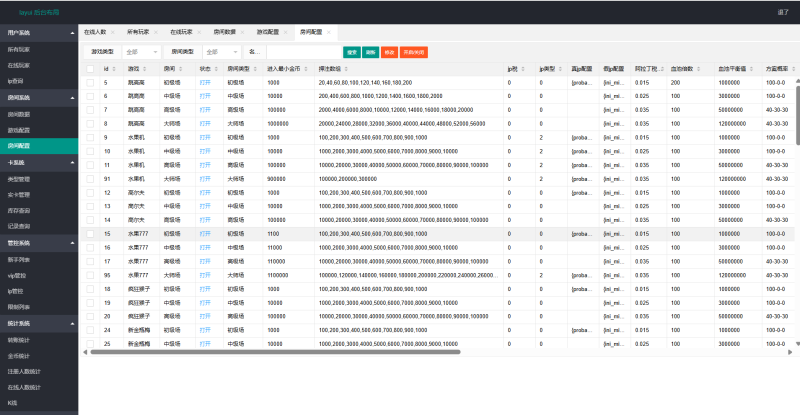
Task: Sort by the 房间类型 column sort icon
Action: click(255, 69)
